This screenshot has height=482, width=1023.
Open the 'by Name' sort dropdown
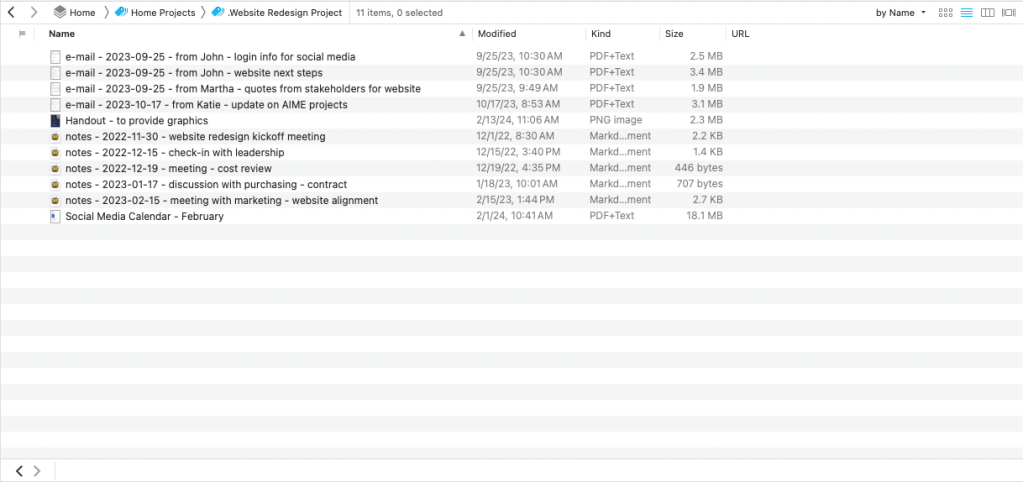click(x=900, y=13)
